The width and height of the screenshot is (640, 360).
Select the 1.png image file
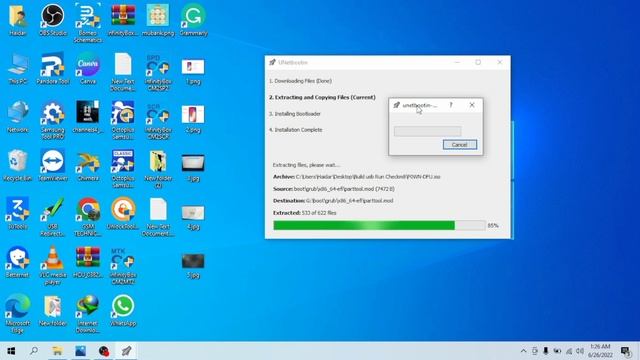[x=193, y=71]
